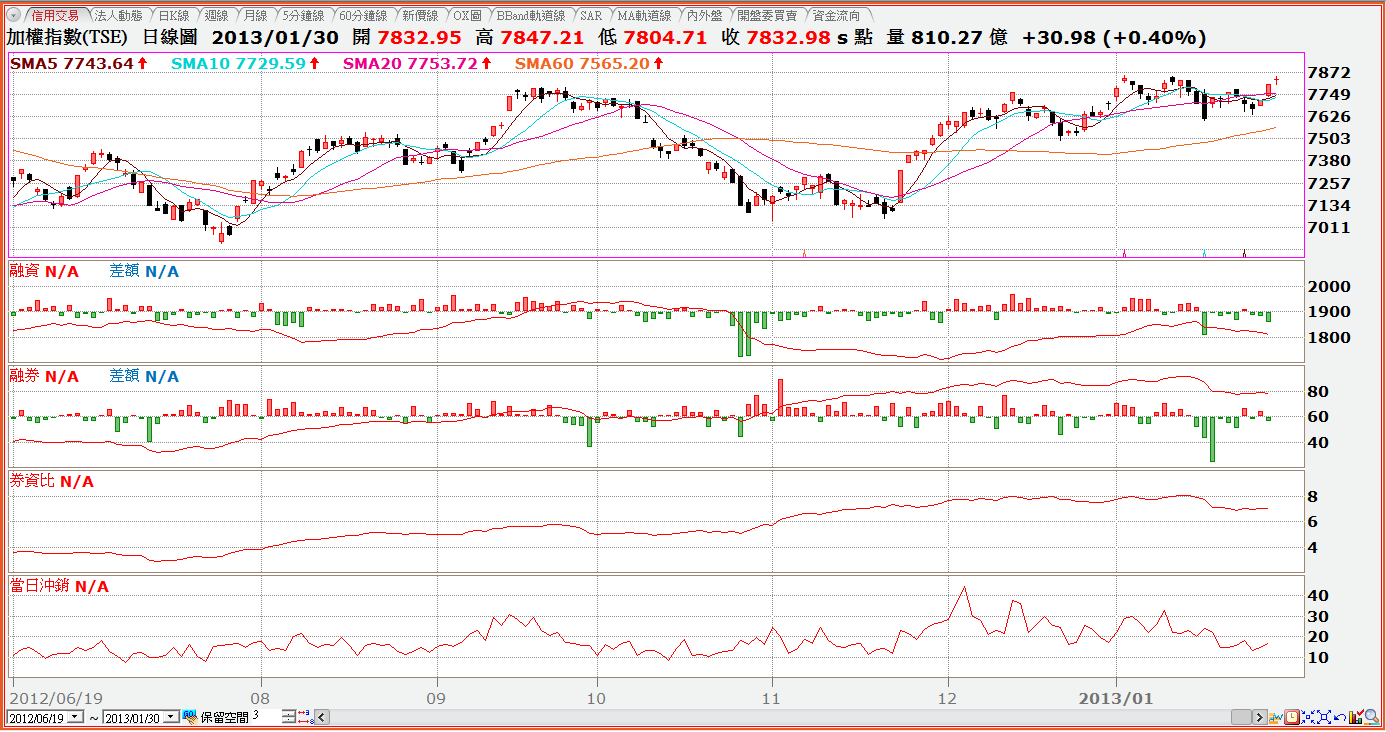Click the opening price 7832.95

[x=420, y=38]
